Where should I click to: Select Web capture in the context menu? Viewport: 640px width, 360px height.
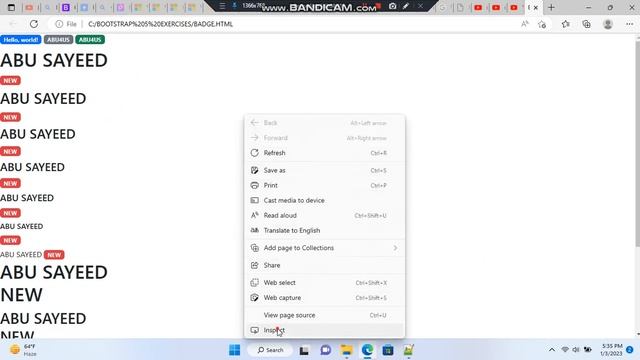point(324,298)
